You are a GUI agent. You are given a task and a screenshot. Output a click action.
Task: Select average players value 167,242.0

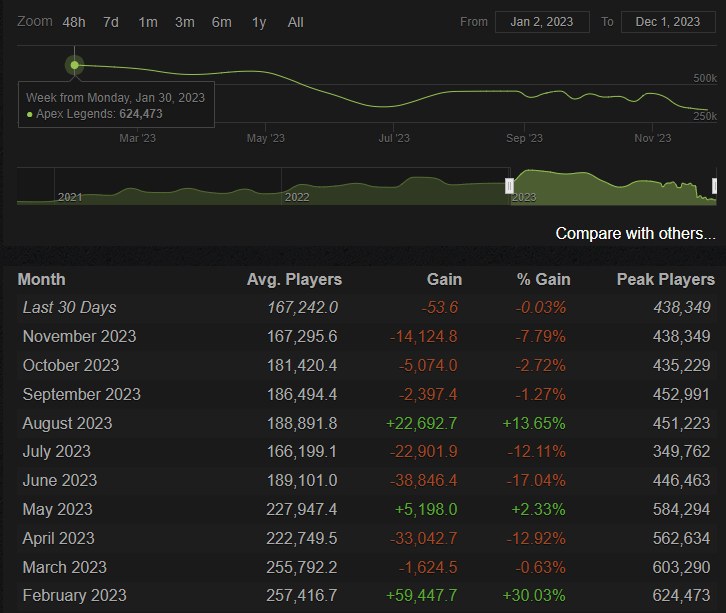coord(302,307)
